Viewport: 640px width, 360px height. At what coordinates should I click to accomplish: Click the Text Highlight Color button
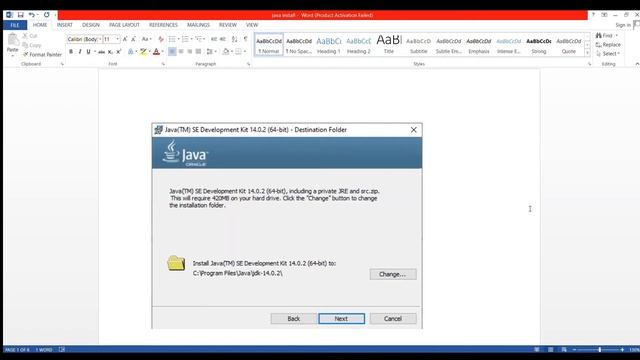point(143,52)
